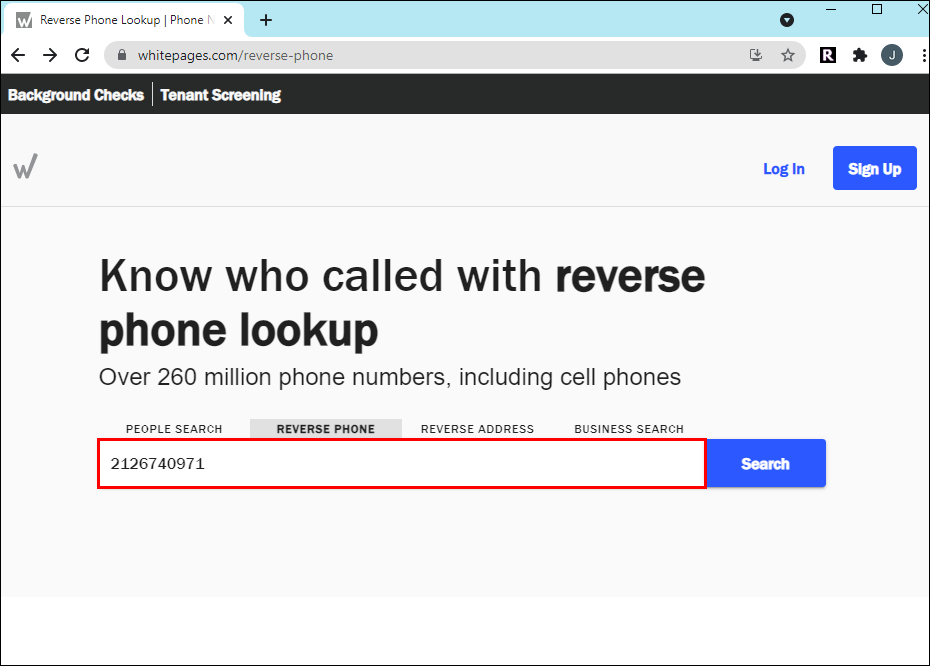
Task: Click the 'Over 260 million phone numbers' subtitle
Action: pos(390,377)
